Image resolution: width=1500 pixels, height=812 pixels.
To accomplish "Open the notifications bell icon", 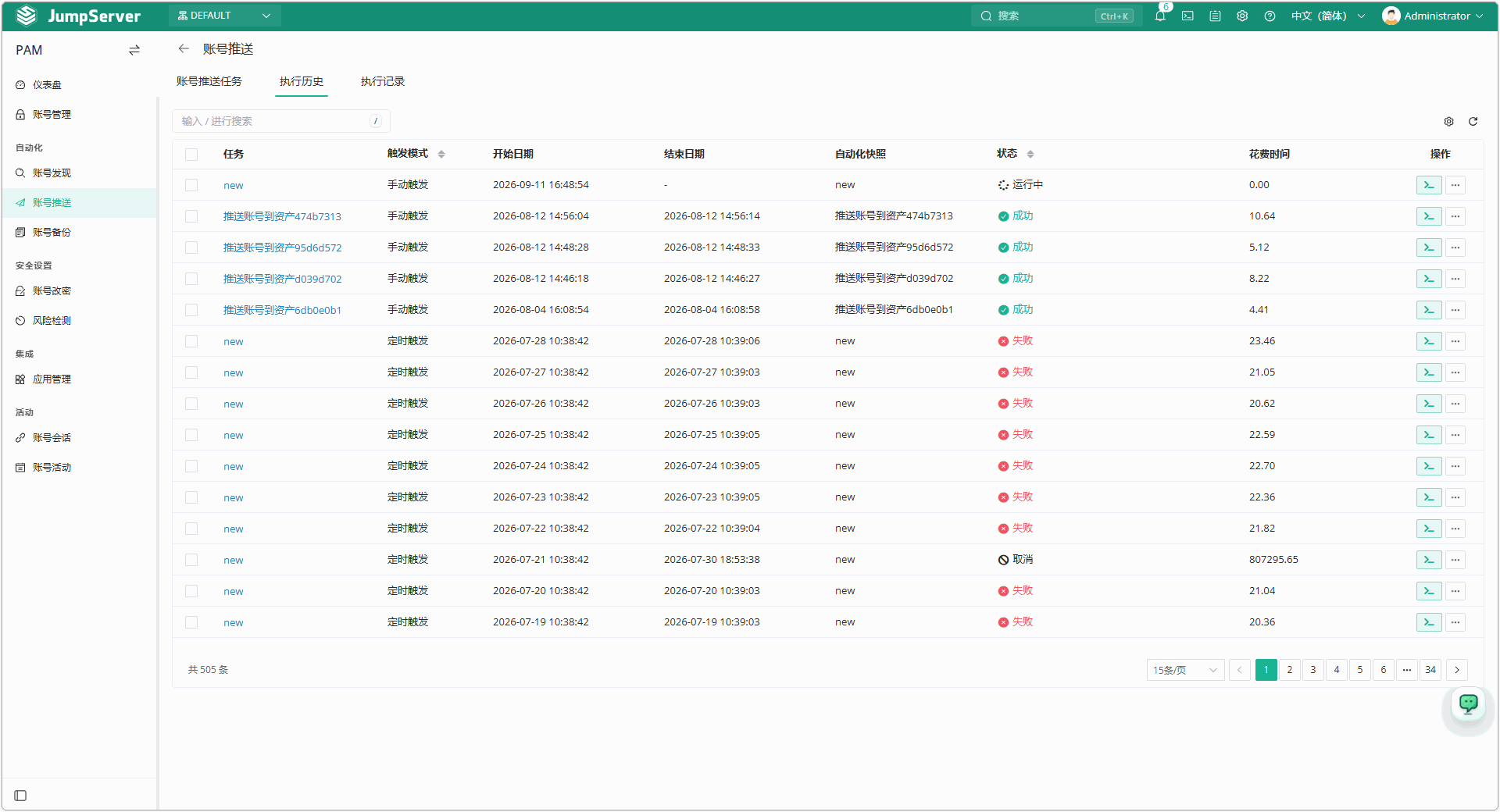I will click(x=1160, y=16).
